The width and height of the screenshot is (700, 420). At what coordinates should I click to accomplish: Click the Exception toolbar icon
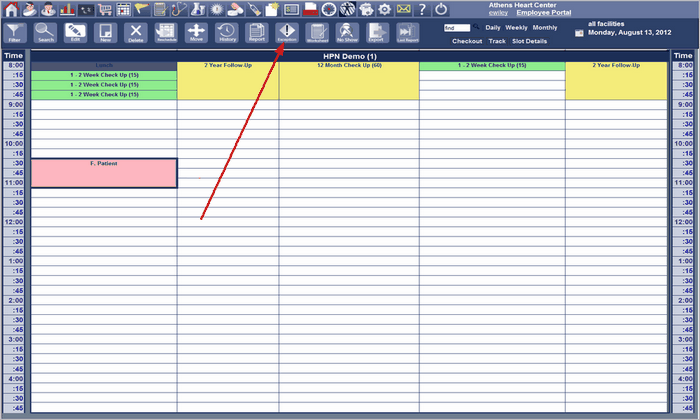(287, 33)
